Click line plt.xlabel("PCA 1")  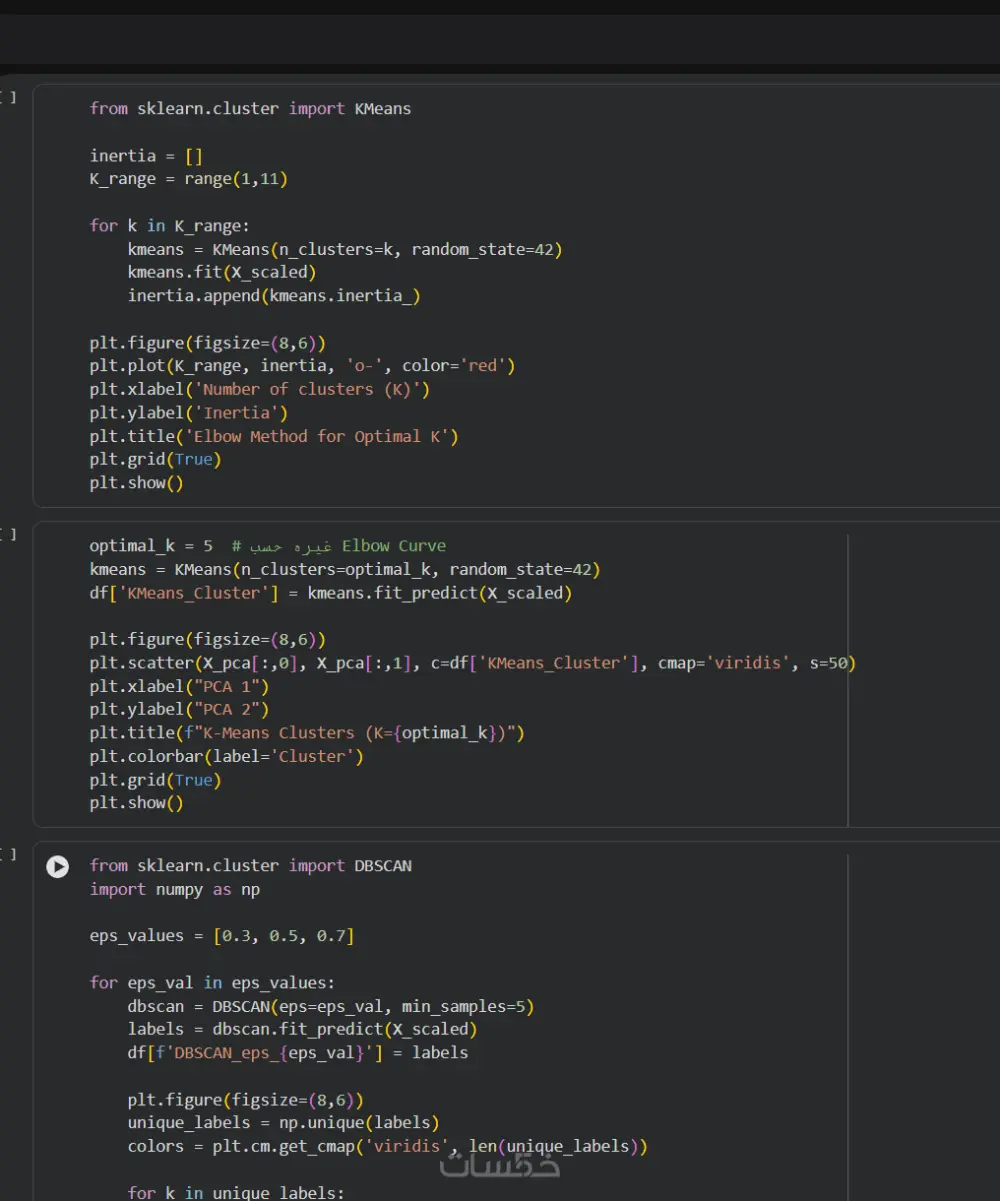point(179,686)
